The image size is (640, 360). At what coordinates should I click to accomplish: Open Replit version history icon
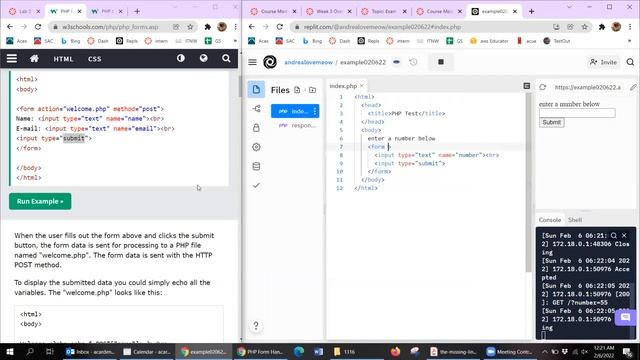pos(413,62)
